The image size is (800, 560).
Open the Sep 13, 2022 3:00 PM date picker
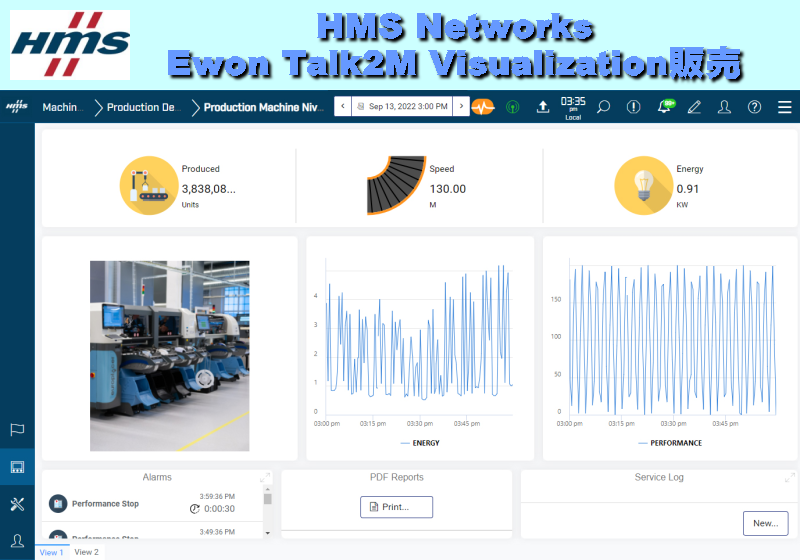(x=402, y=106)
